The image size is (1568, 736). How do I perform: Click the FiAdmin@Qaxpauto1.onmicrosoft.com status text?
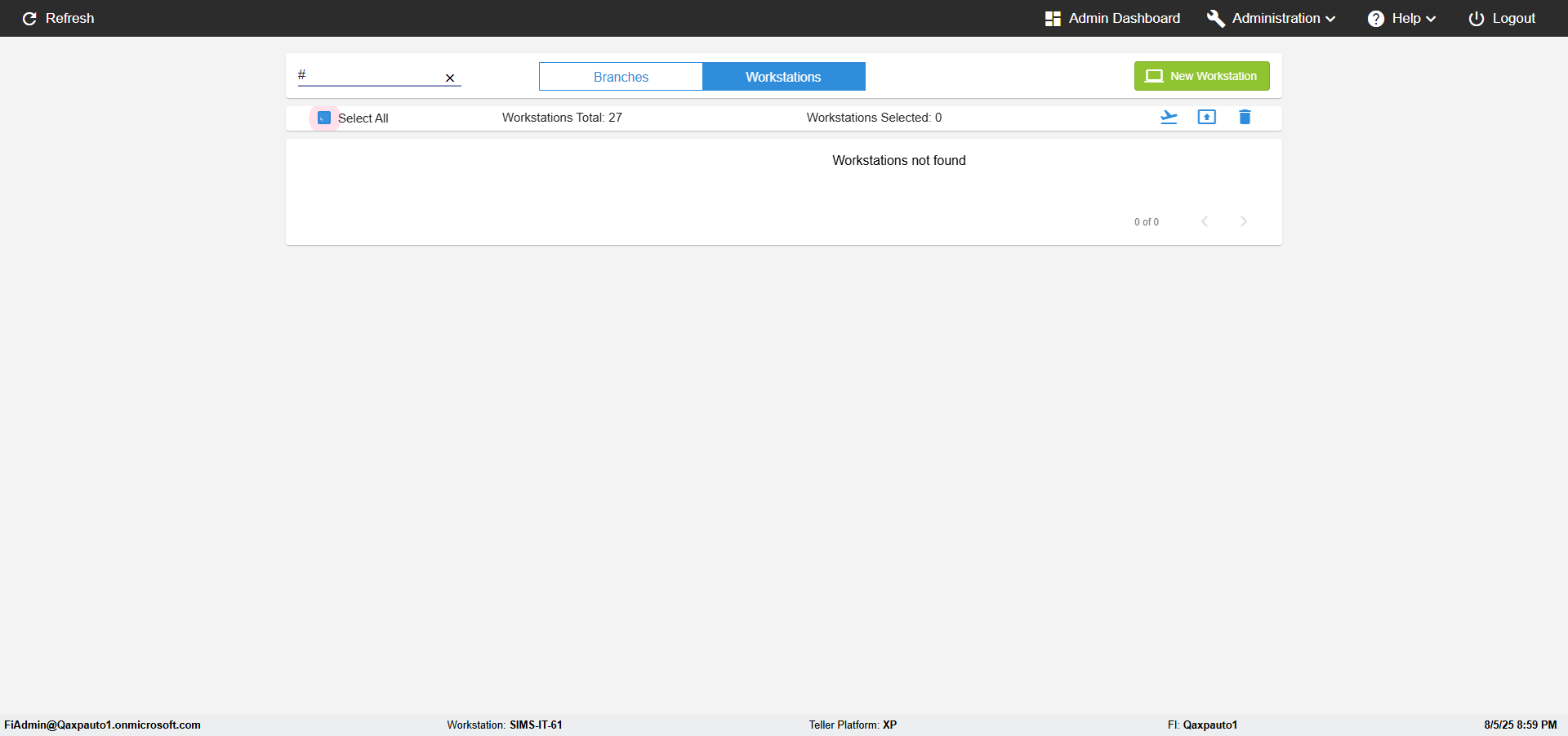pos(102,725)
